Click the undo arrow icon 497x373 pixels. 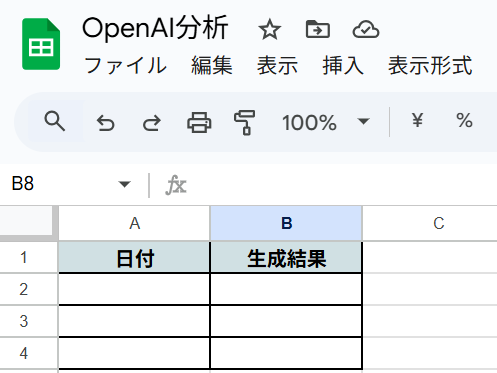pos(105,123)
